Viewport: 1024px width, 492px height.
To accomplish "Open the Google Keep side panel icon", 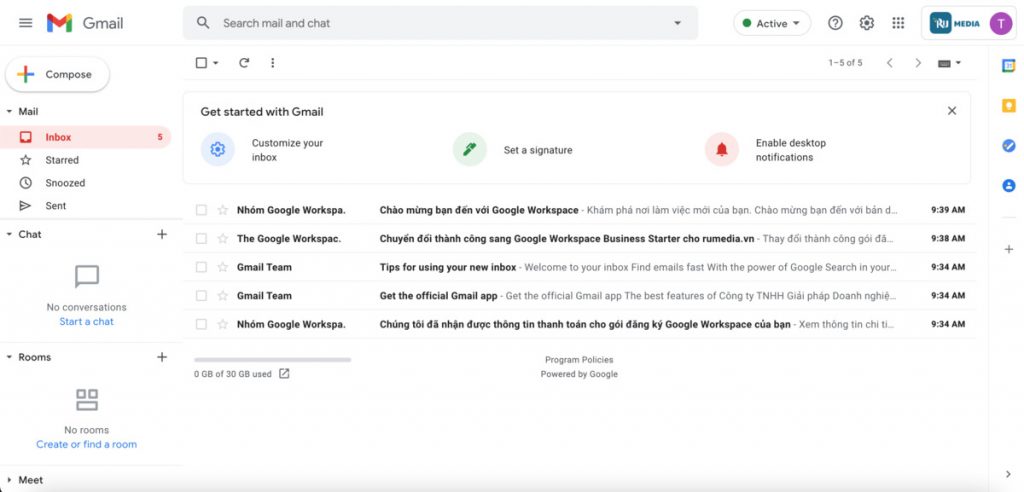I will point(1009,106).
